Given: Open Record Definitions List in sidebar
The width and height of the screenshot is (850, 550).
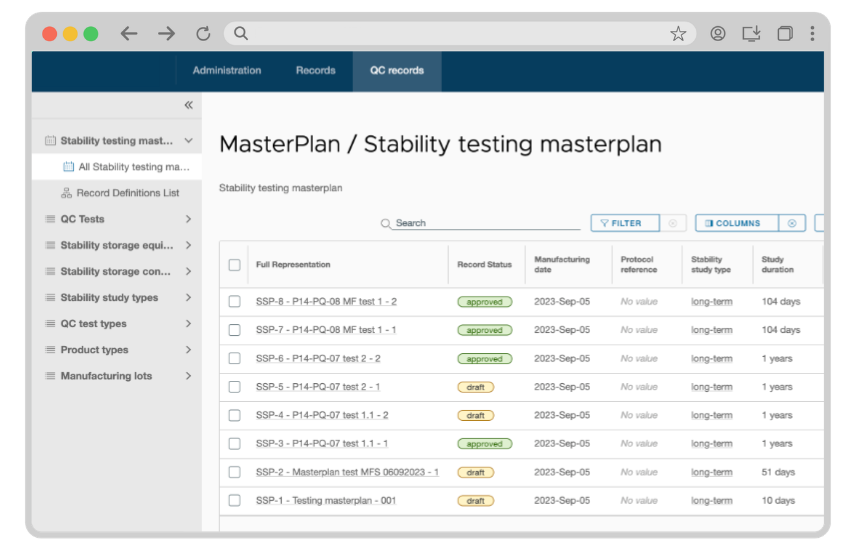Looking at the screenshot, I should (x=127, y=193).
